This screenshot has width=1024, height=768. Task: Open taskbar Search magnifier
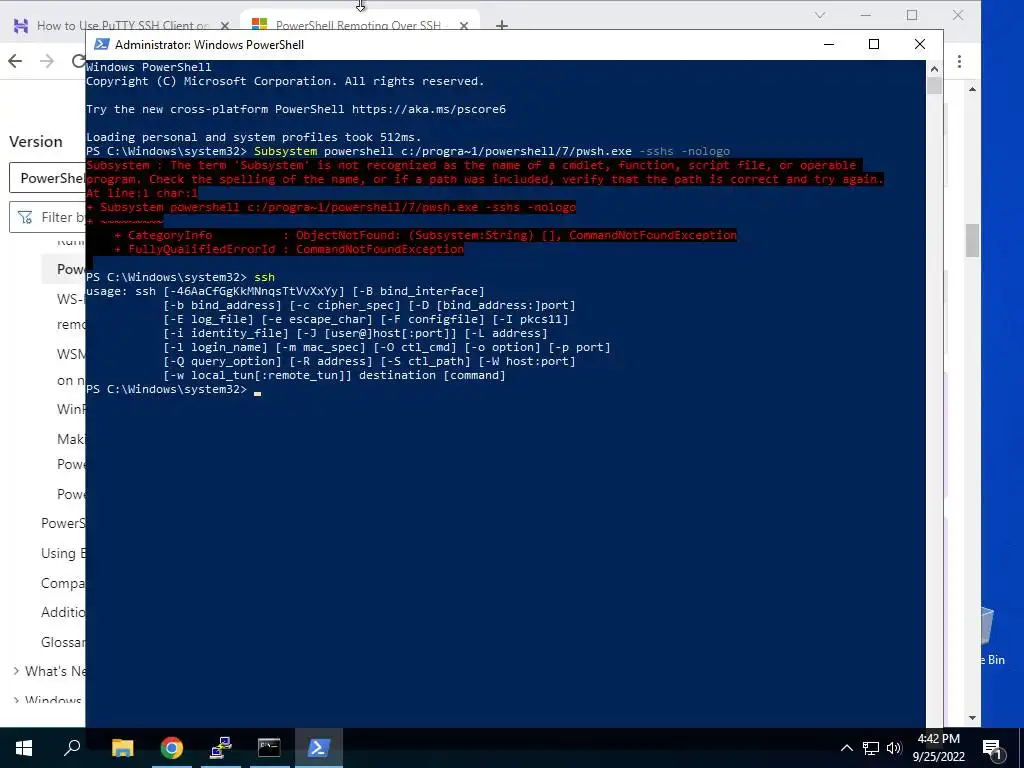(x=72, y=748)
